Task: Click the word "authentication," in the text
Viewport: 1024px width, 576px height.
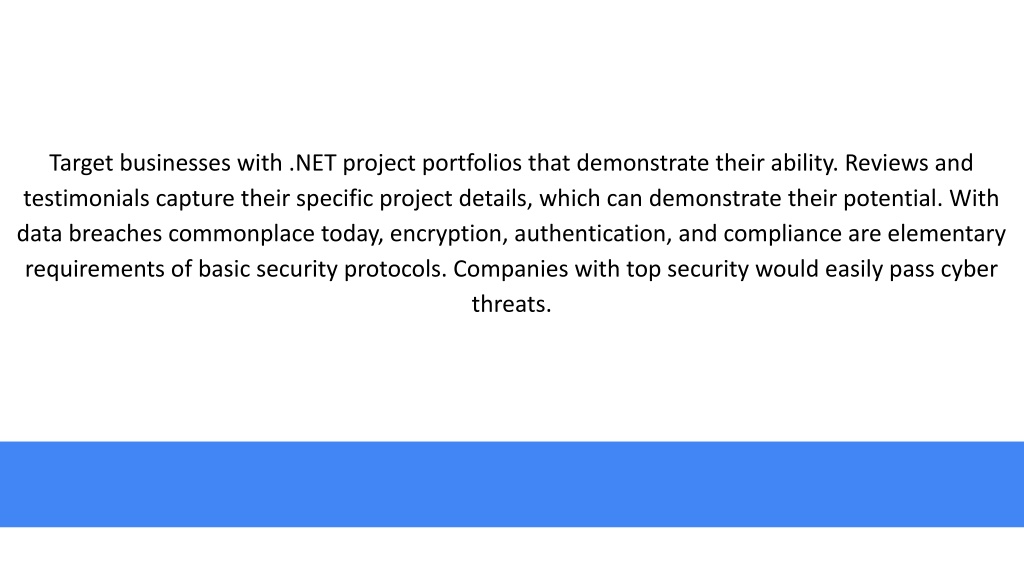Action: [x=593, y=233]
